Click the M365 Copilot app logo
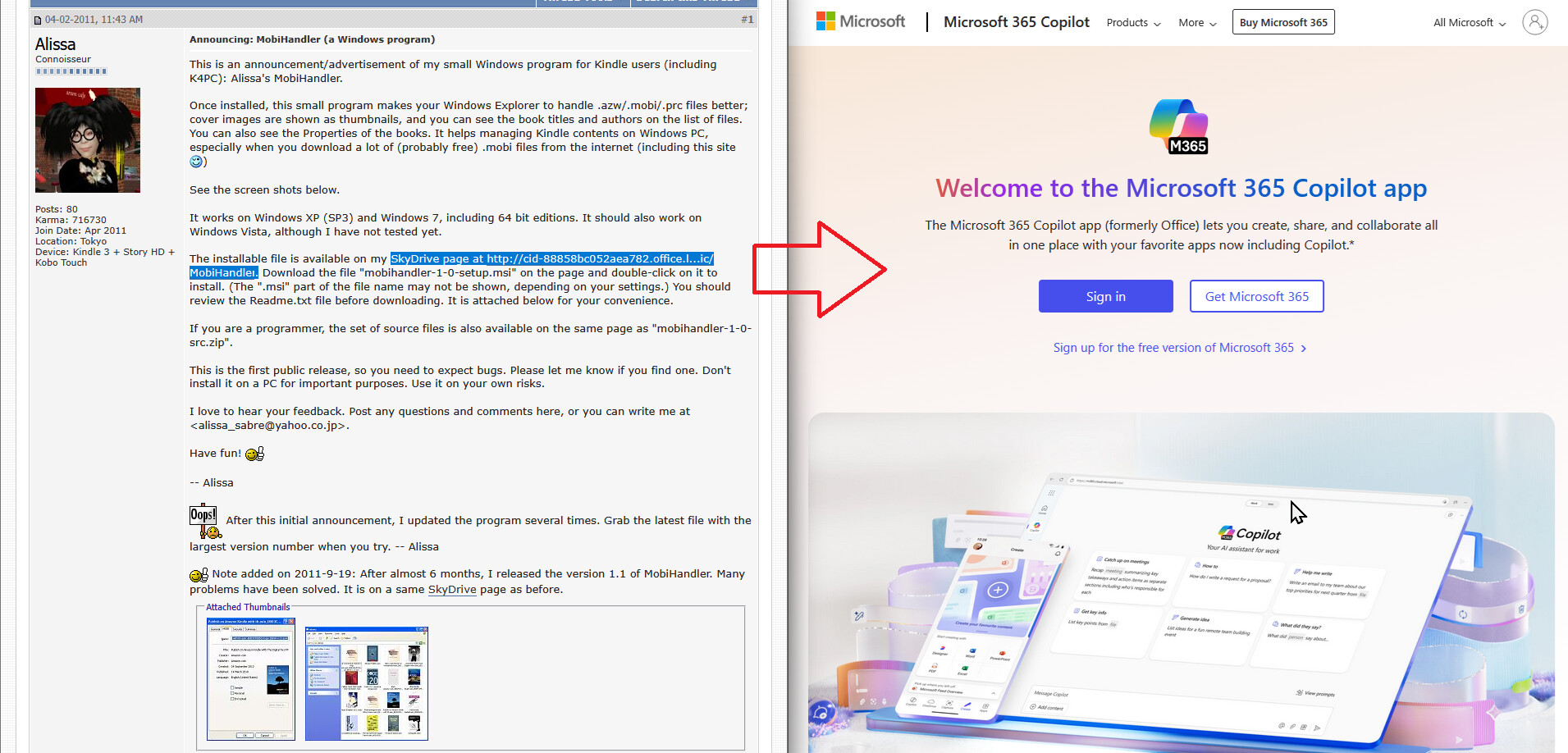This screenshot has width=1568, height=753. tap(1179, 127)
